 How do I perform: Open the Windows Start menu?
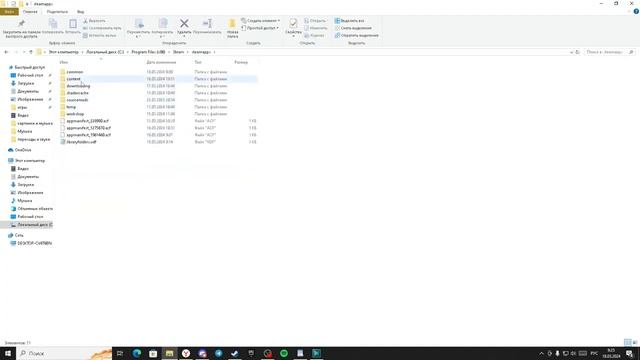click(8, 353)
